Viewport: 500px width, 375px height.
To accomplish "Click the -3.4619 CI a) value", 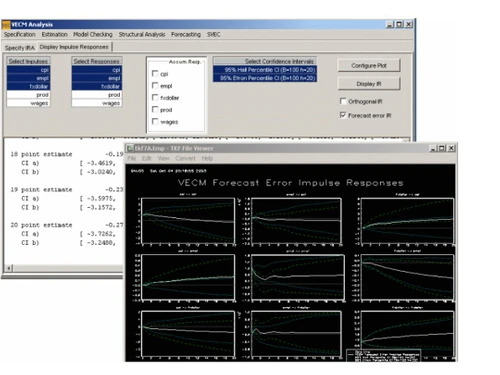I will pyautogui.click(x=101, y=163).
